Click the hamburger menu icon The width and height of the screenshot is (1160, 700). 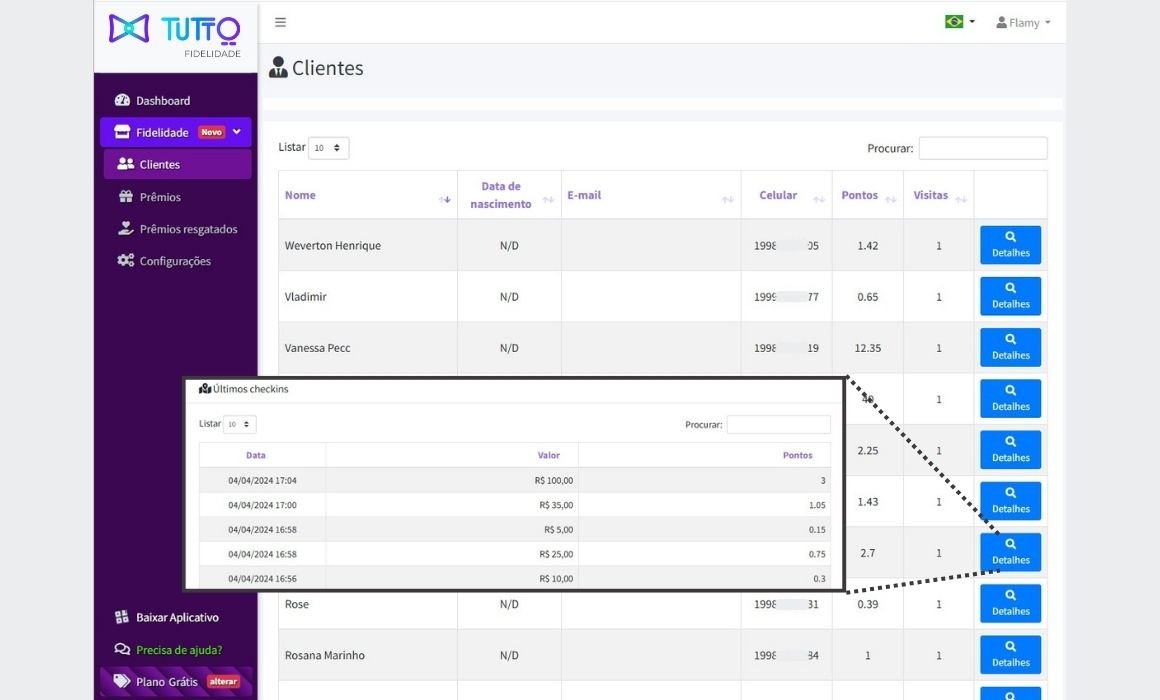(280, 22)
